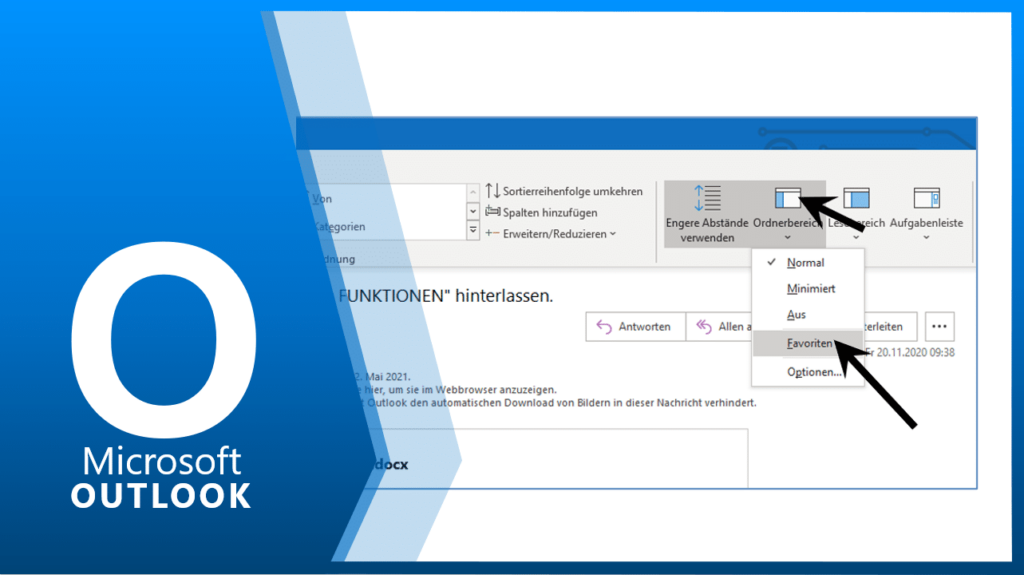Click the arrangement gallery up arrow
This screenshot has width=1024, height=575.
pyautogui.click(x=473, y=192)
